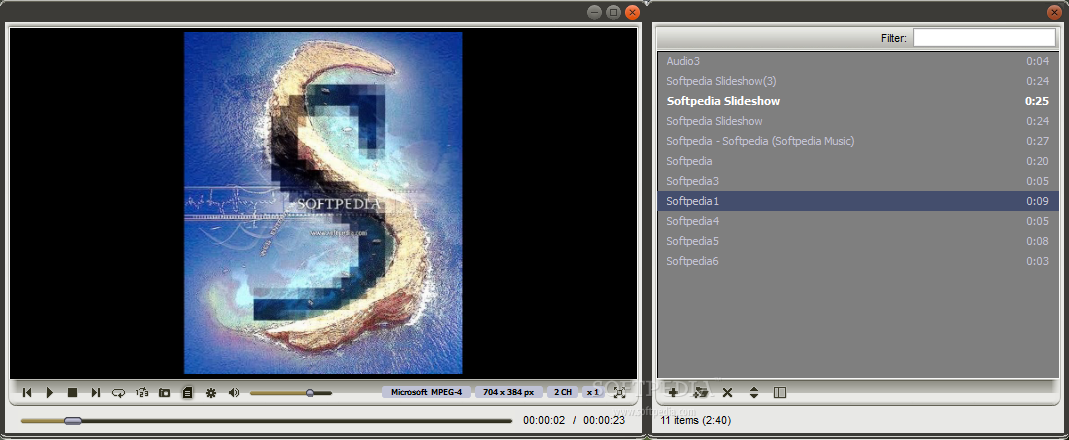
Task: Open settings via the gear icon
Action: [x=211, y=393]
